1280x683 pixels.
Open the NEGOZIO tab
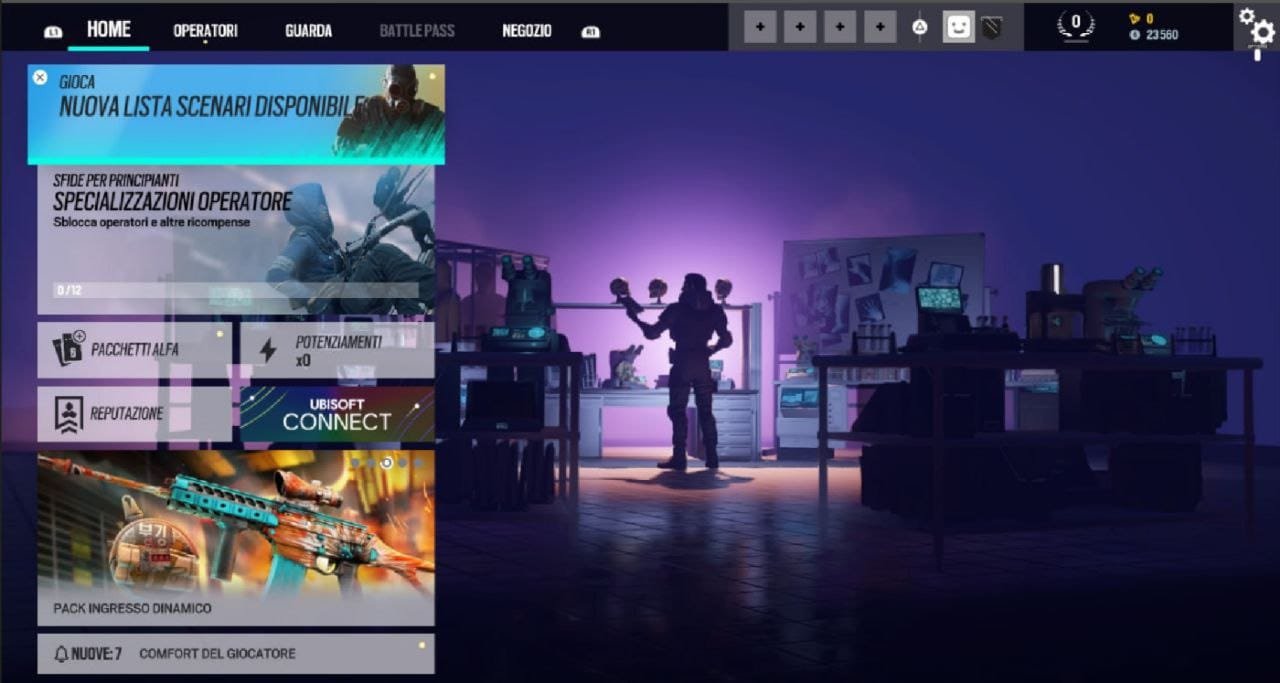point(527,31)
